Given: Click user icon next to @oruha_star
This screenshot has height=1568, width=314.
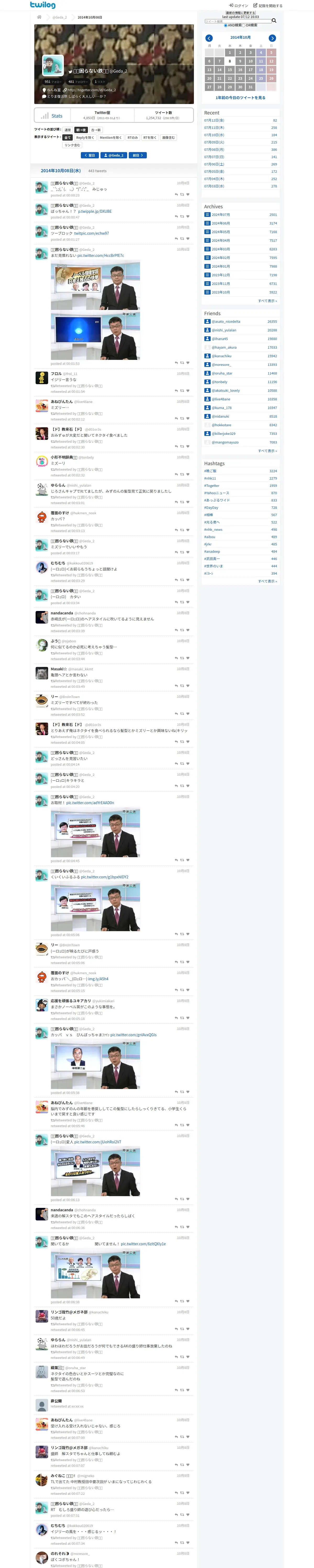Looking at the screenshot, I should (207, 374).
